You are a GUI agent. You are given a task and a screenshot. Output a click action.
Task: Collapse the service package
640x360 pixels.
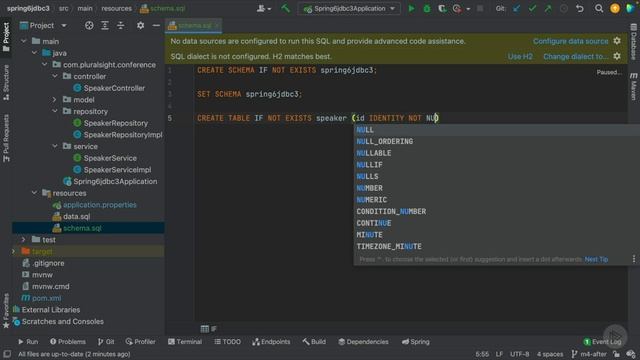(x=55, y=146)
